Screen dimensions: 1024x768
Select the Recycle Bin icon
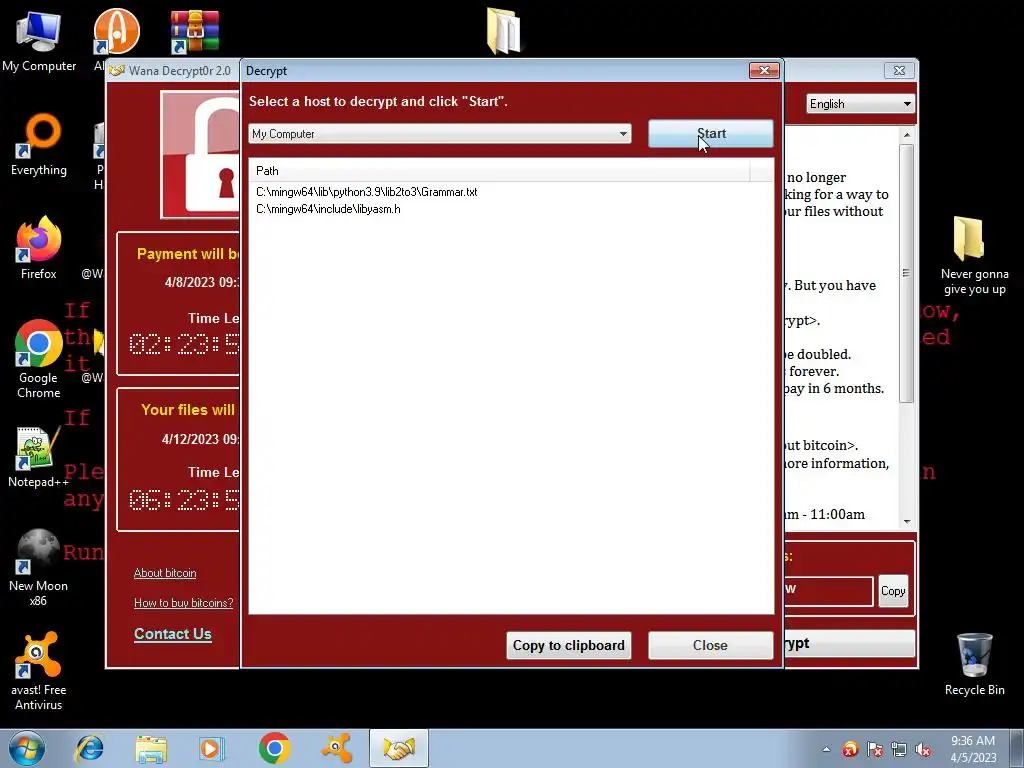(974, 665)
